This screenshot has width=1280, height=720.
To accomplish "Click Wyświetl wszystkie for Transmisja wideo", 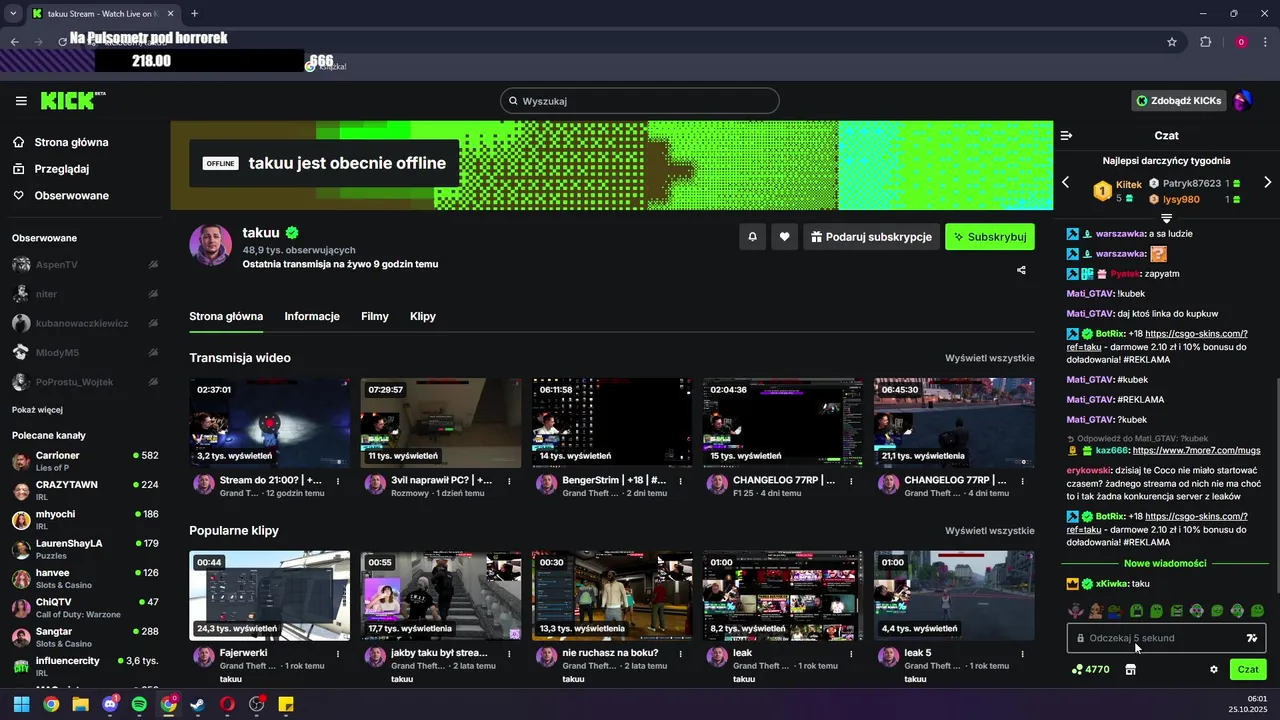I will 990,358.
